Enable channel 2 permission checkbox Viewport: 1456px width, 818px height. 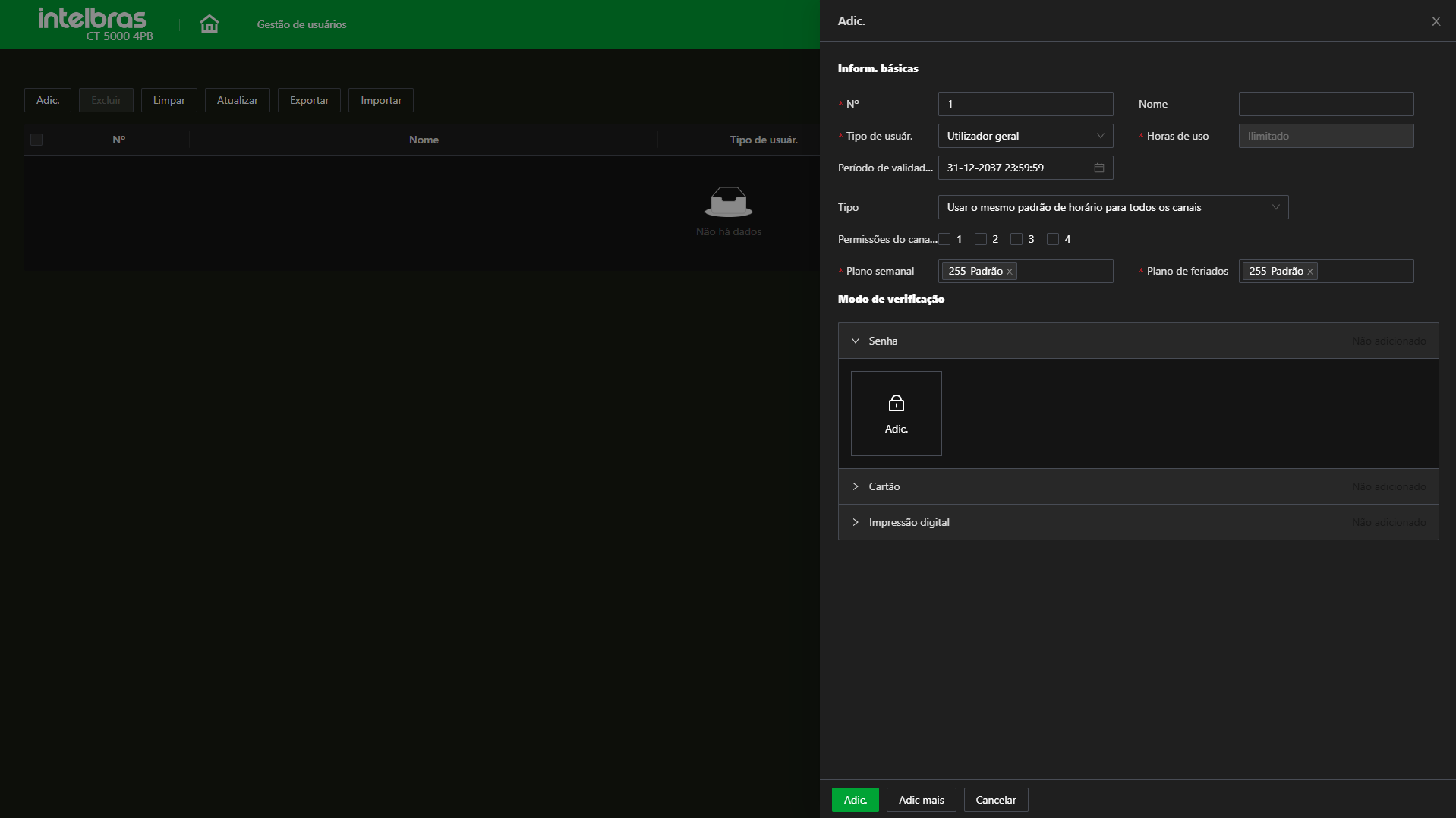point(981,239)
